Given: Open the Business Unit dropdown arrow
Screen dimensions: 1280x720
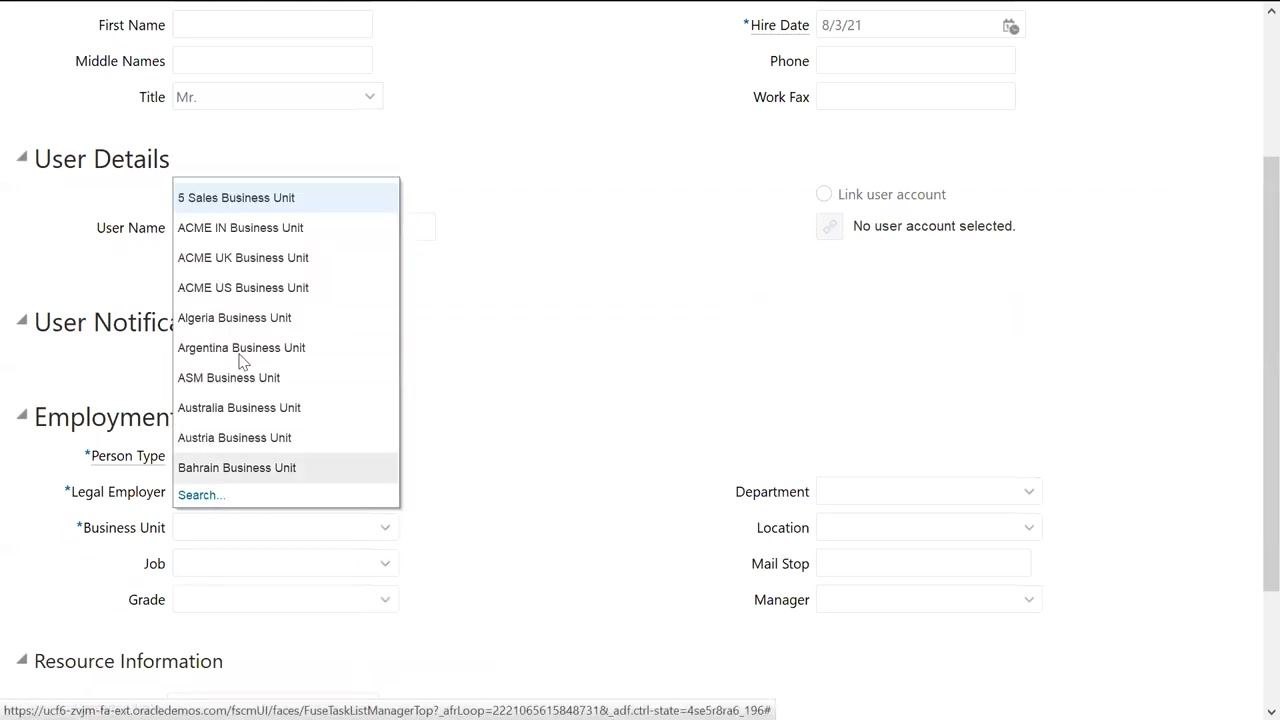Looking at the screenshot, I should [385, 528].
